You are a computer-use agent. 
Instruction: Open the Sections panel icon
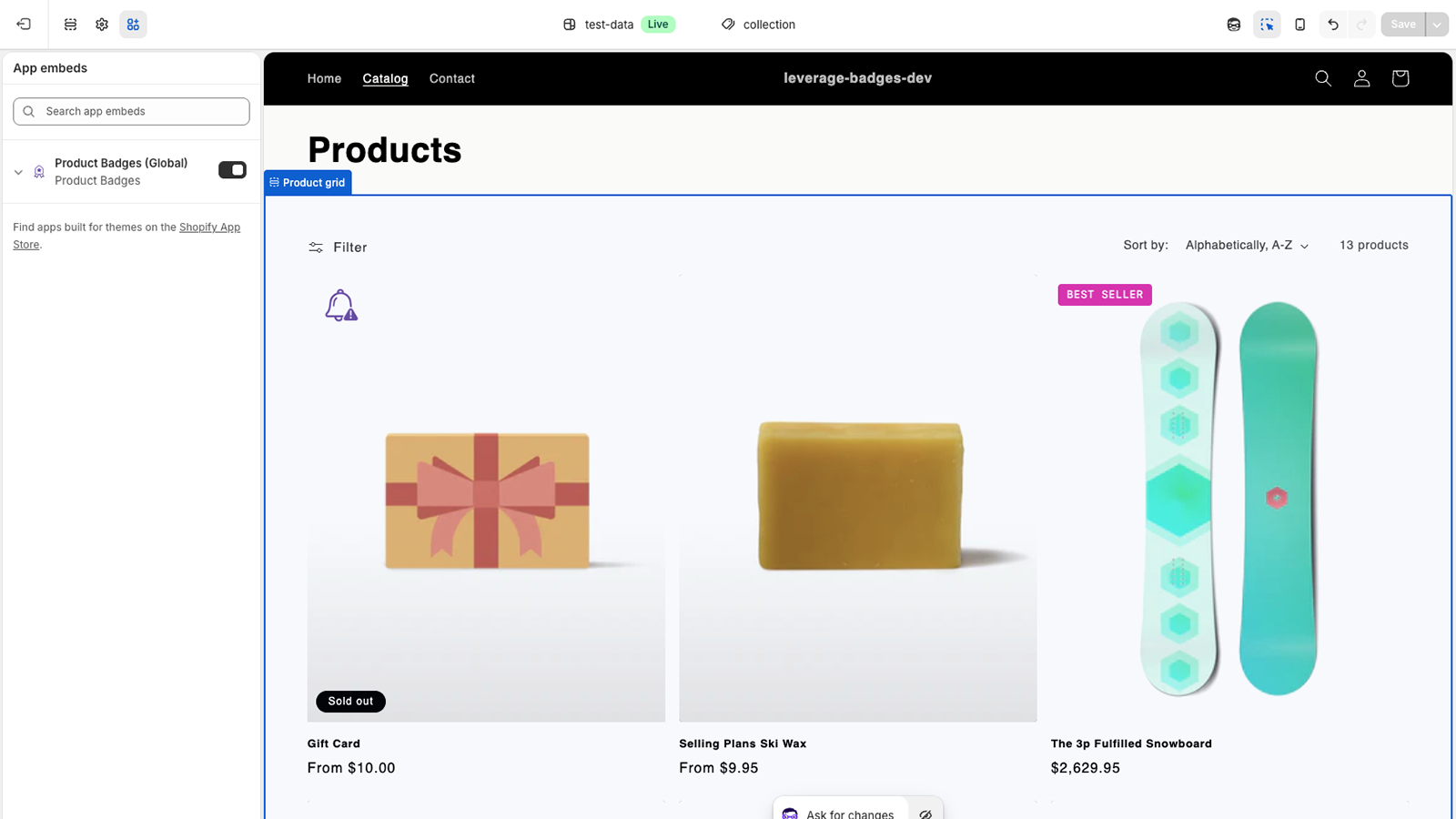coord(70,25)
